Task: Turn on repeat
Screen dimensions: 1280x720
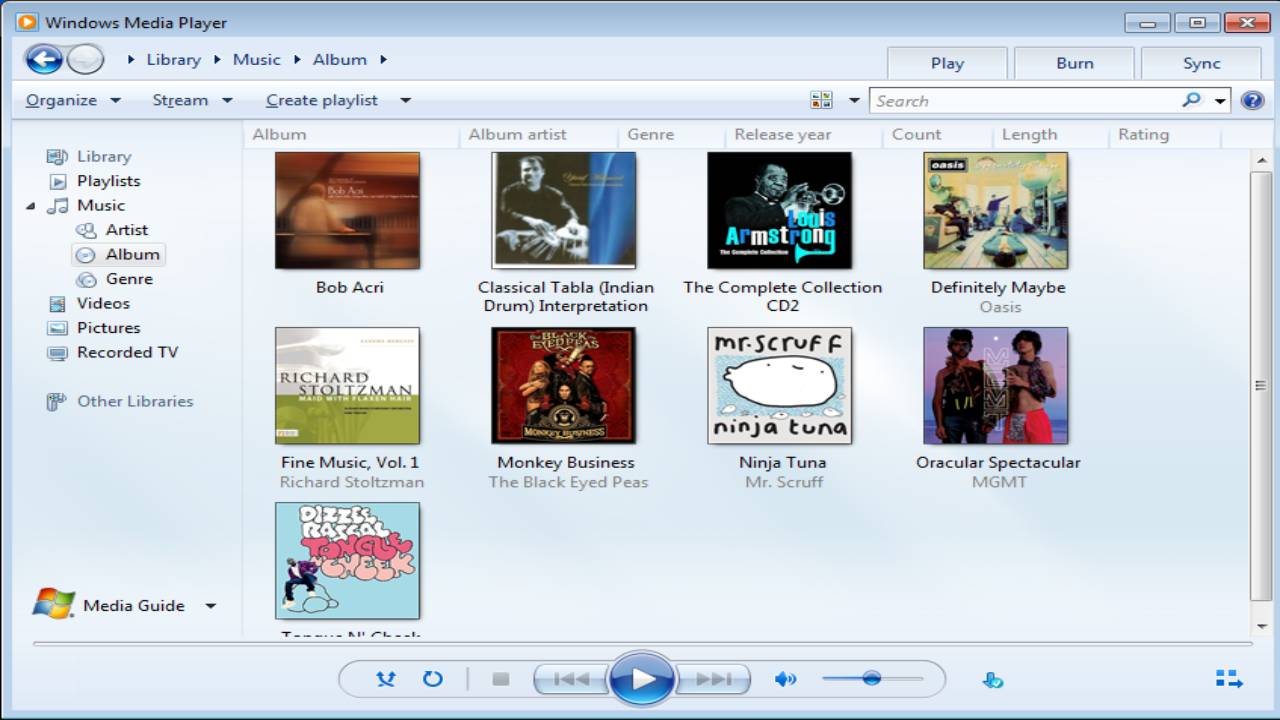Action: pyautogui.click(x=432, y=679)
